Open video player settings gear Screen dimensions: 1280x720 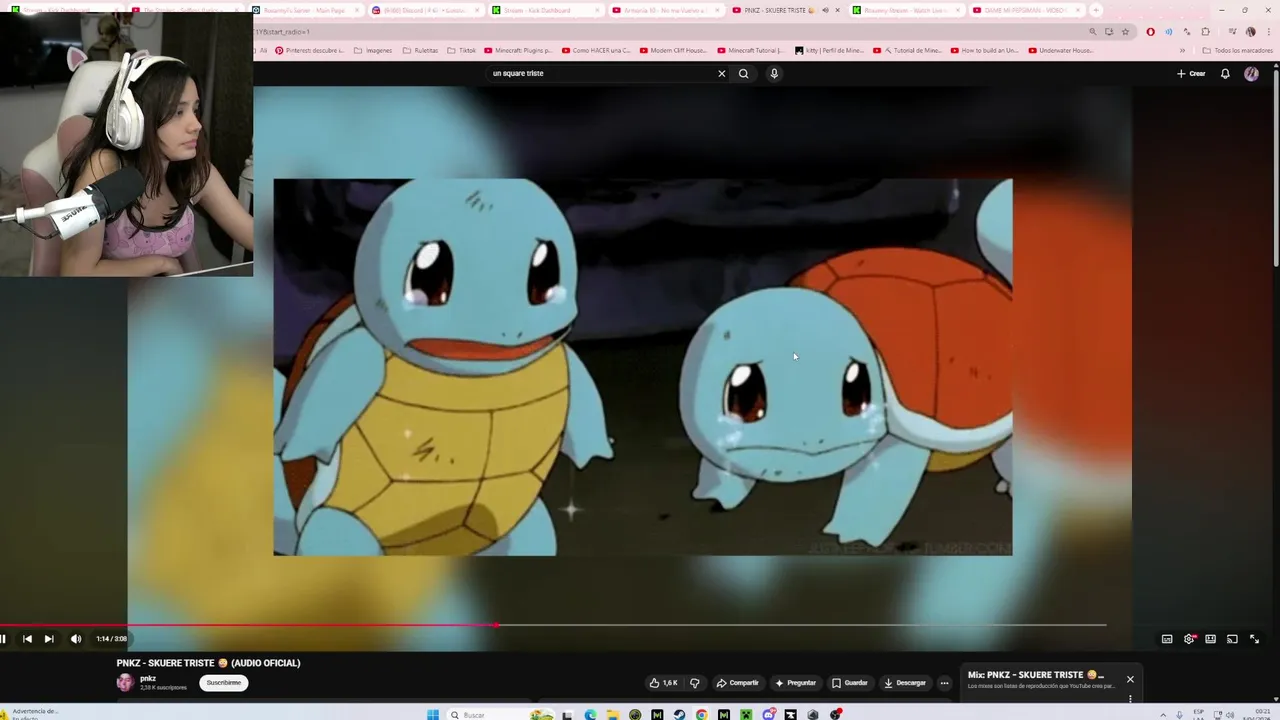click(x=1189, y=639)
